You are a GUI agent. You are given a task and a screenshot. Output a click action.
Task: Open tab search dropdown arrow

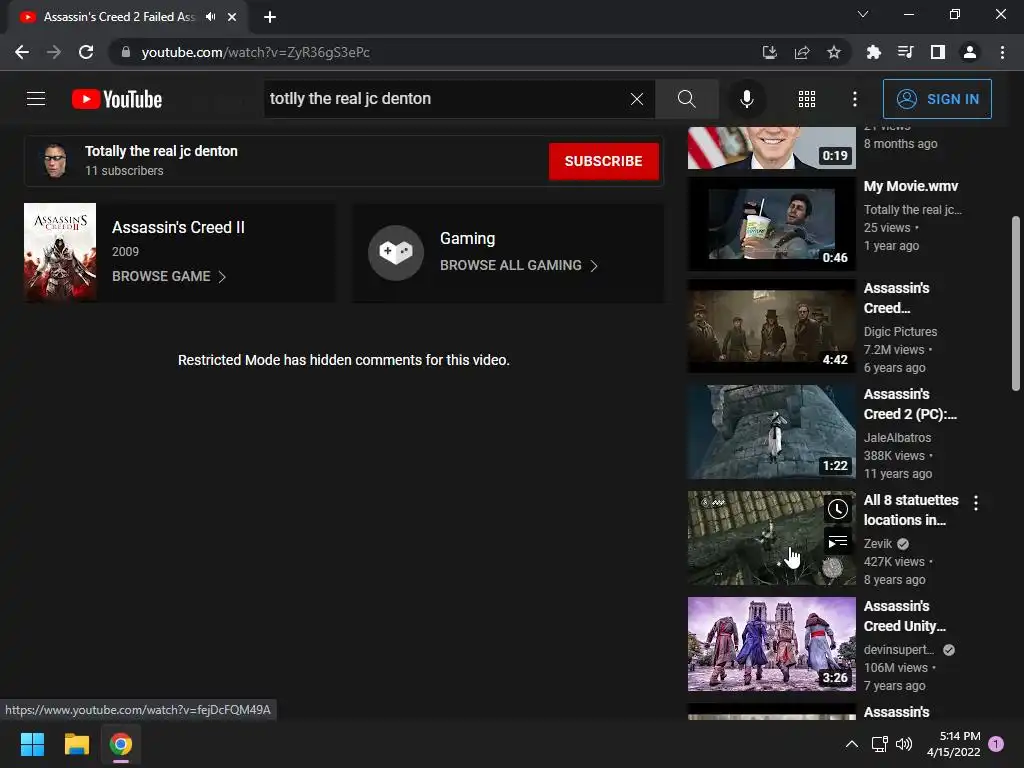[x=863, y=14]
